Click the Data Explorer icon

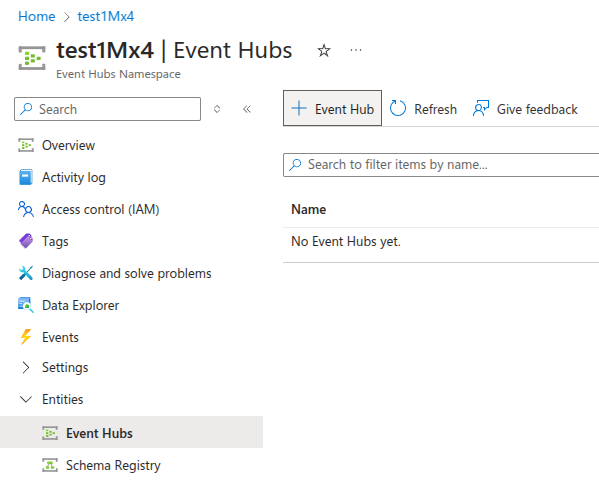(x=26, y=305)
